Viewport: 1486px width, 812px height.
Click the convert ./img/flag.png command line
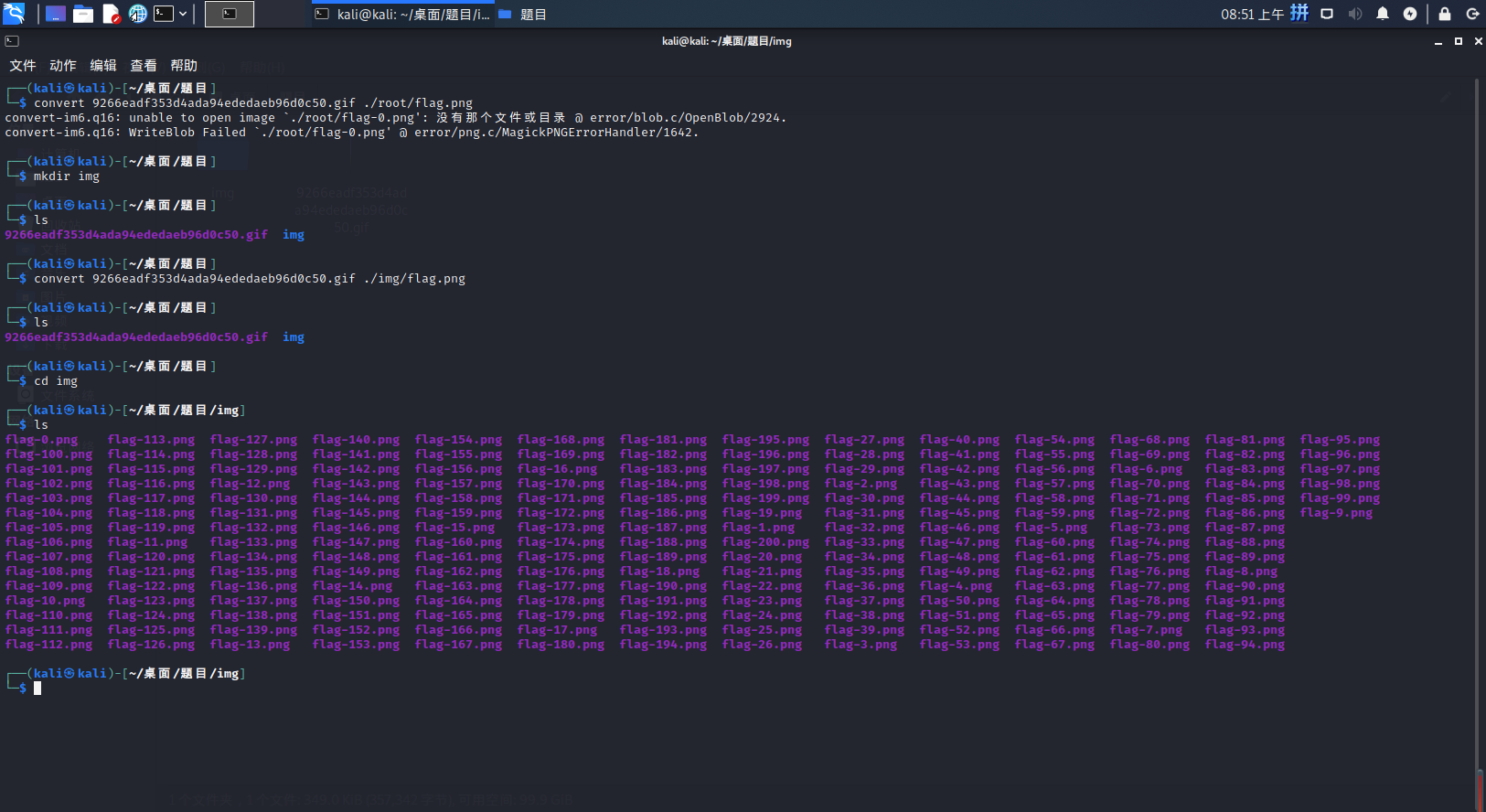pos(250,279)
